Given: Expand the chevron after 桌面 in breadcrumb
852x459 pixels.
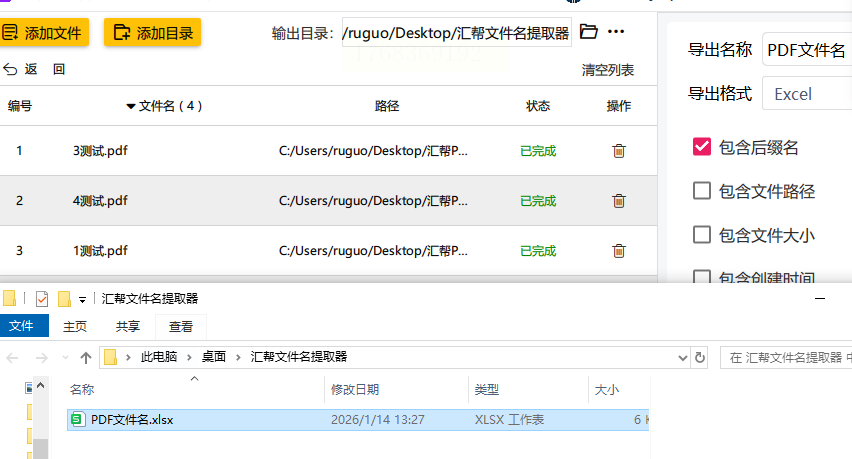Looking at the screenshot, I should tap(238, 357).
